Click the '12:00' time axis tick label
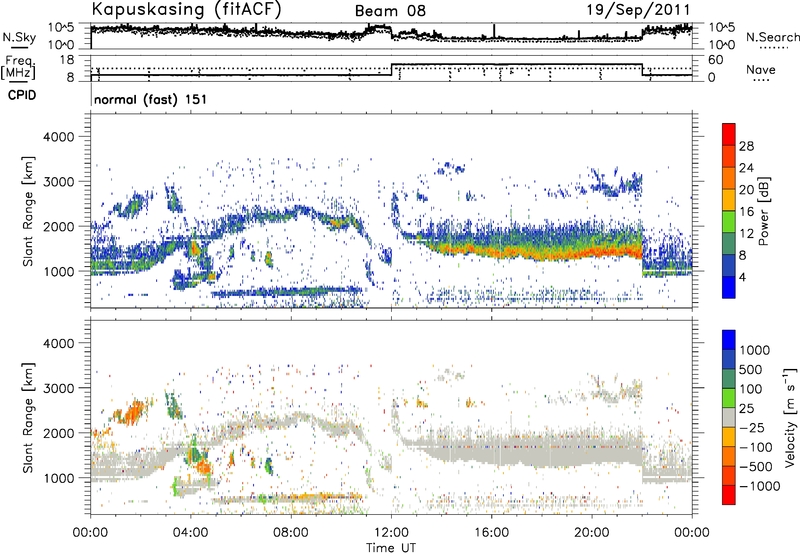 391,533
